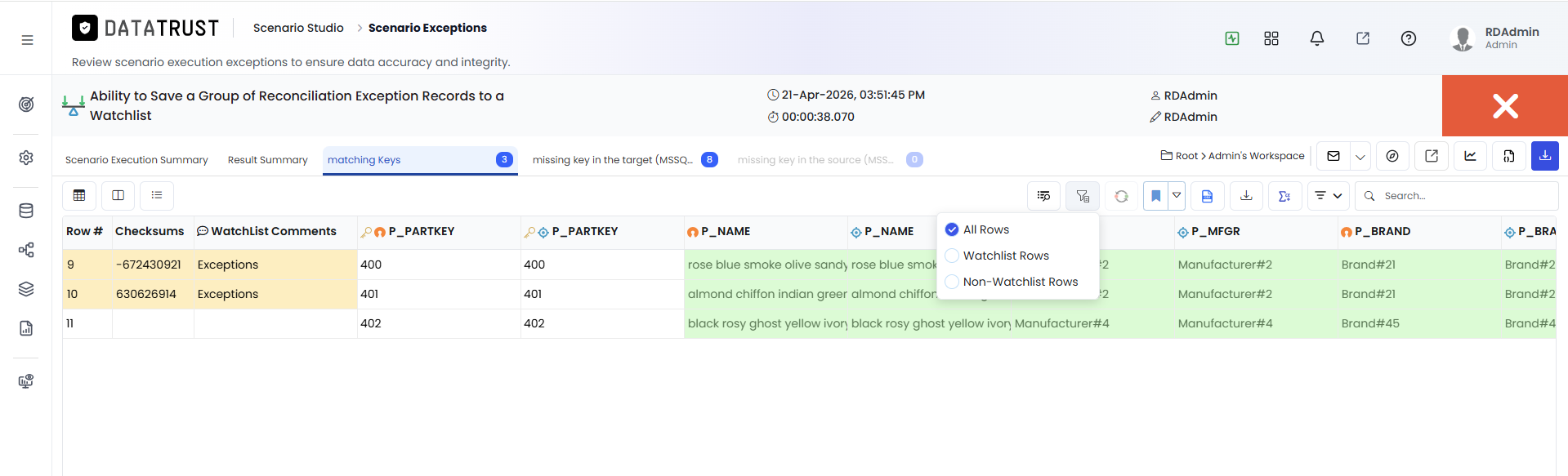Viewport: 1568px width, 476px height.
Task: Select checksum cell -672430921
Action: (x=153, y=265)
